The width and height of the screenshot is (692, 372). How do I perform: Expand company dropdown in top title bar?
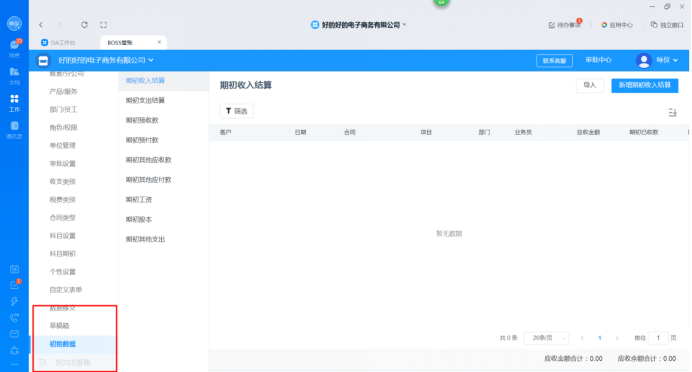coord(405,25)
